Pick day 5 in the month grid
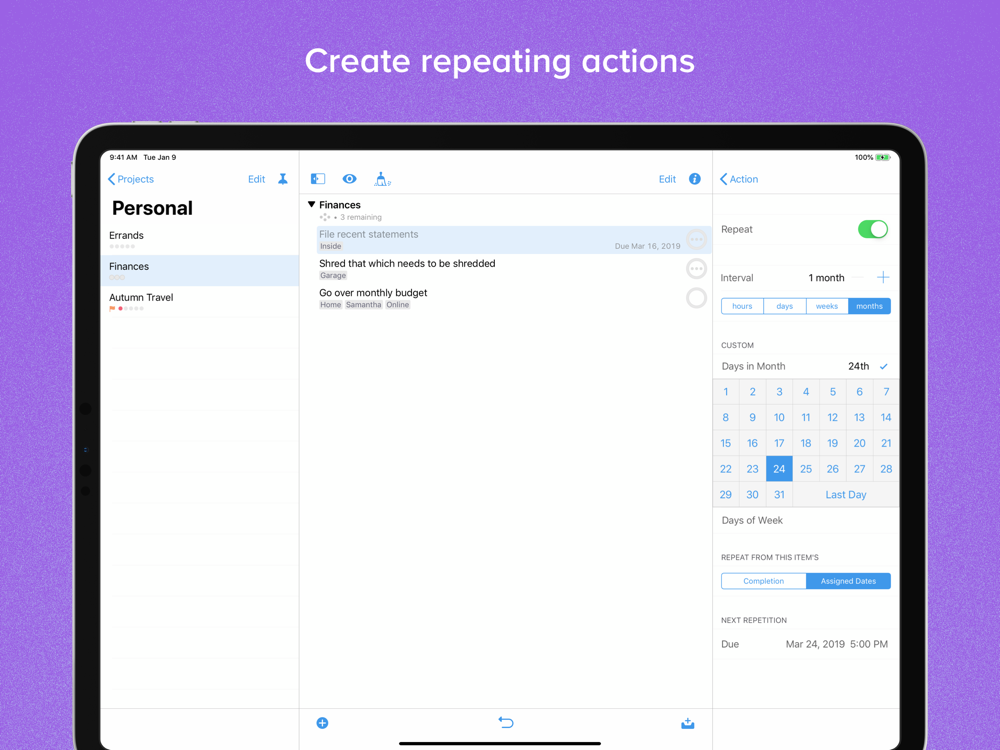 click(832, 392)
